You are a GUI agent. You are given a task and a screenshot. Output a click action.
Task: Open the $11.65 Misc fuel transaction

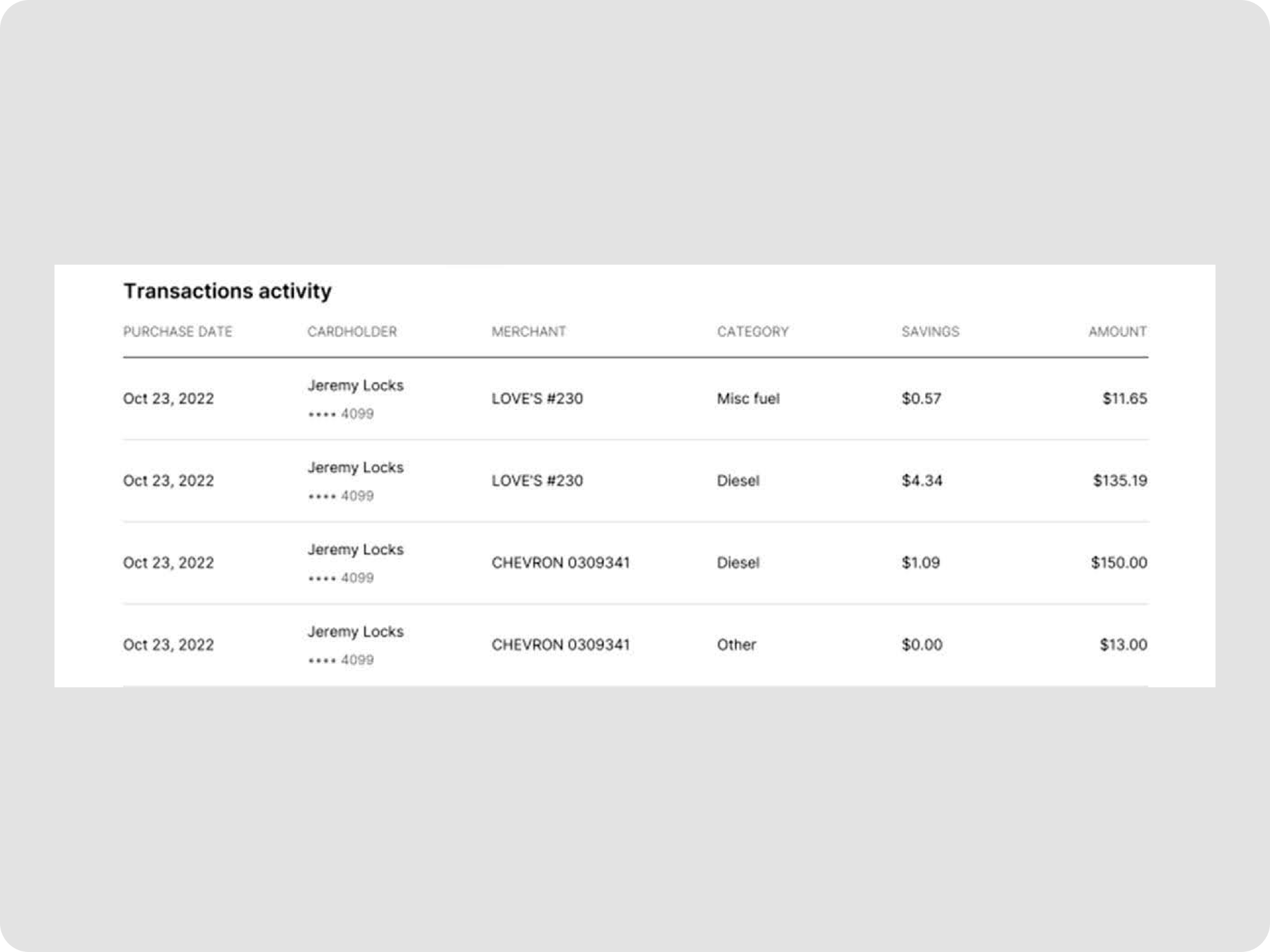[x=1124, y=399]
